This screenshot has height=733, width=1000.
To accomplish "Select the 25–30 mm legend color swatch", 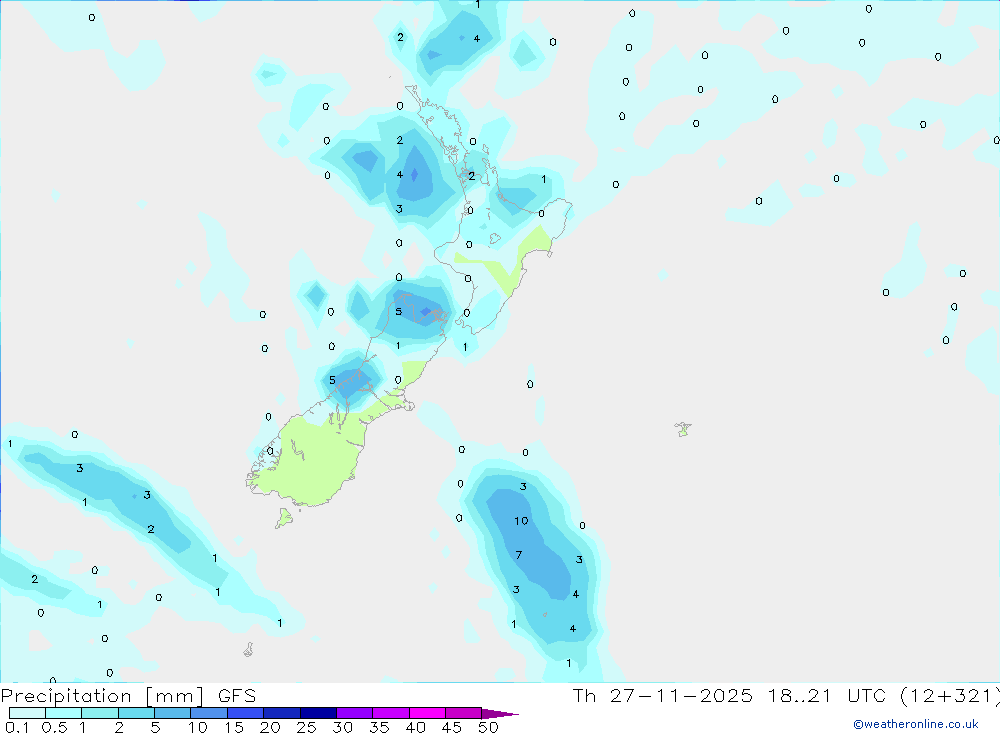I will point(318,713).
